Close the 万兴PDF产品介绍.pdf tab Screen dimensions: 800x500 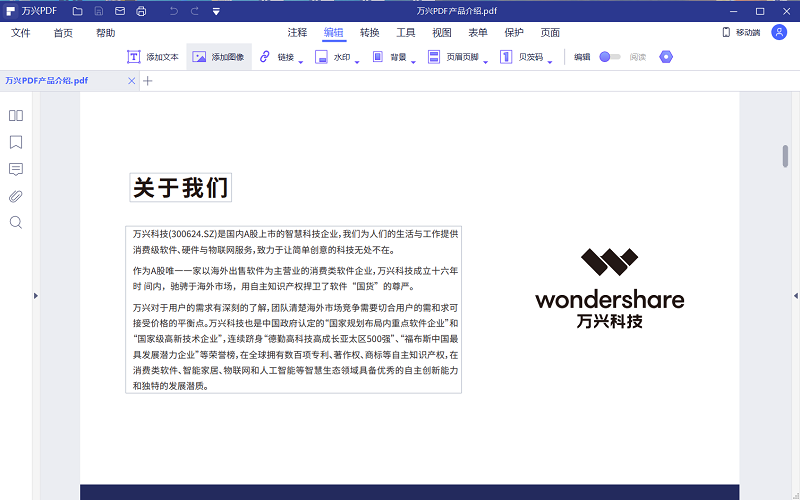coord(131,81)
